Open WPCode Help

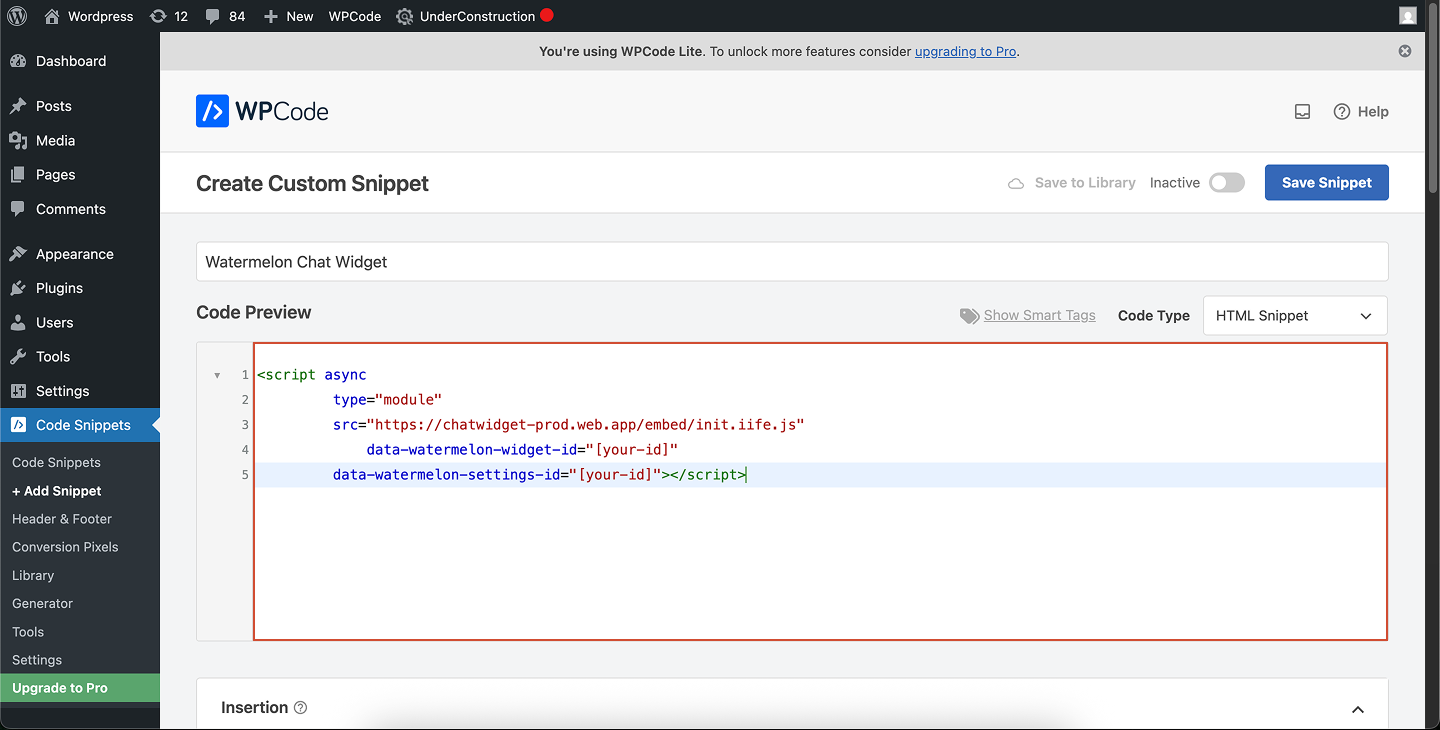[x=1361, y=111]
